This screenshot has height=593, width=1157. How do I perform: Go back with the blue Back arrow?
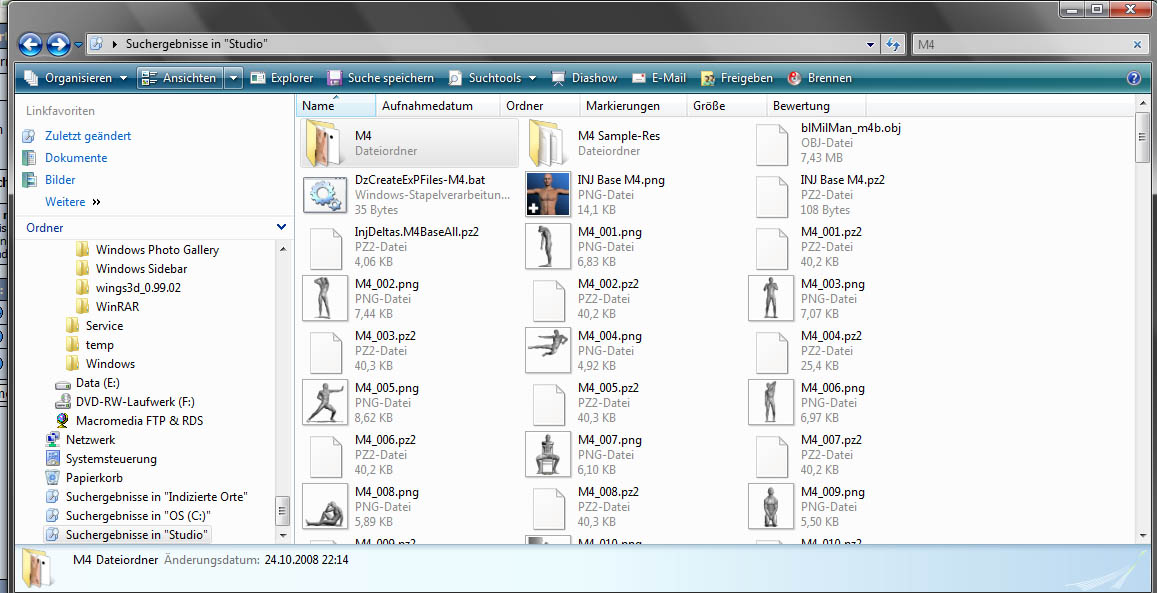[30, 44]
